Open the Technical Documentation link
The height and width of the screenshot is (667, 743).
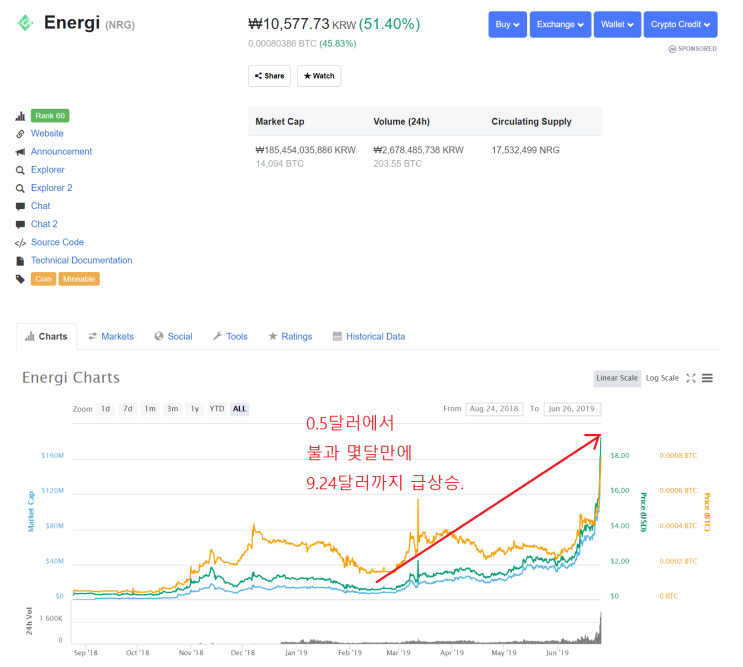[x=81, y=260]
